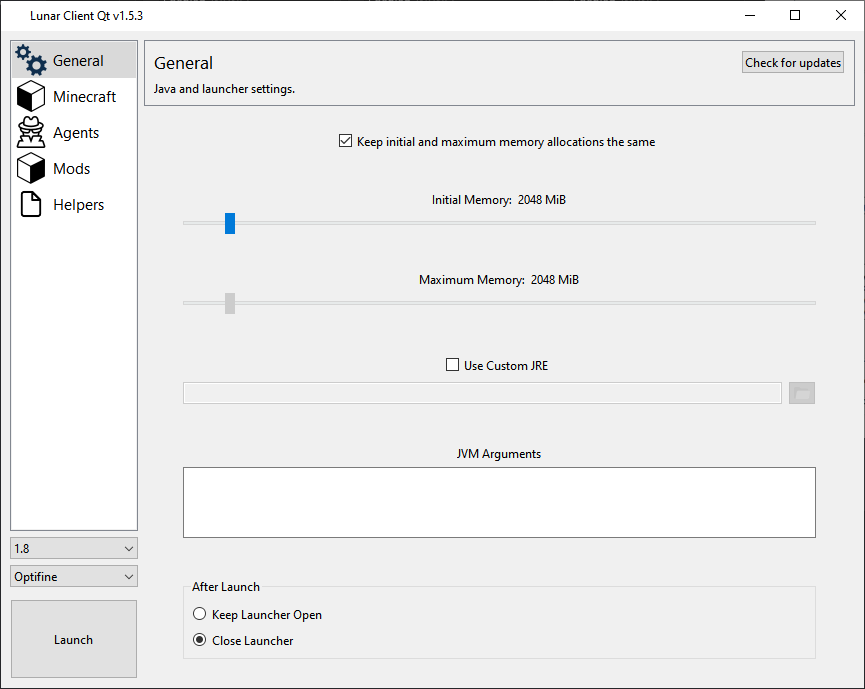Open the Optifine module dropdown
Viewport: 865px width, 689px height.
[74, 576]
